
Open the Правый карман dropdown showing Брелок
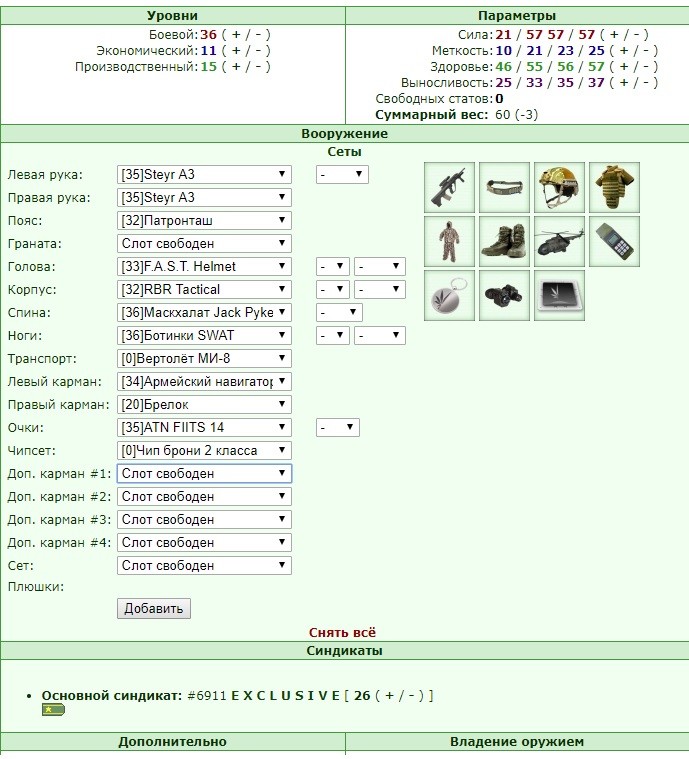point(204,404)
